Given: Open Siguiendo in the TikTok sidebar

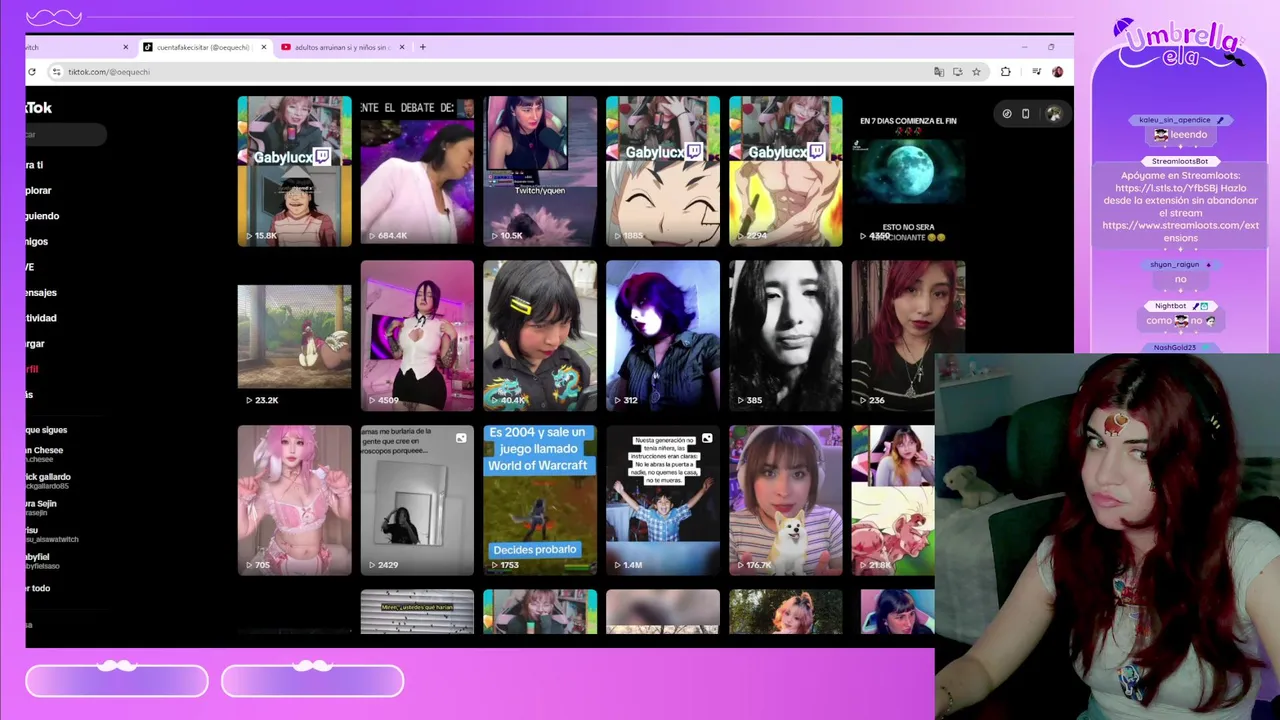Looking at the screenshot, I should click(x=42, y=216).
